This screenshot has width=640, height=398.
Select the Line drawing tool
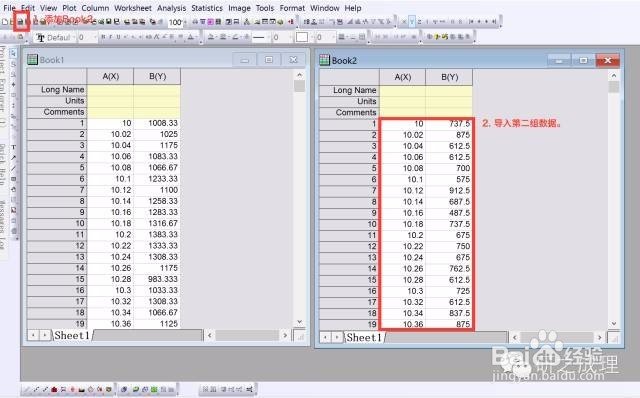tap(13, 168)
